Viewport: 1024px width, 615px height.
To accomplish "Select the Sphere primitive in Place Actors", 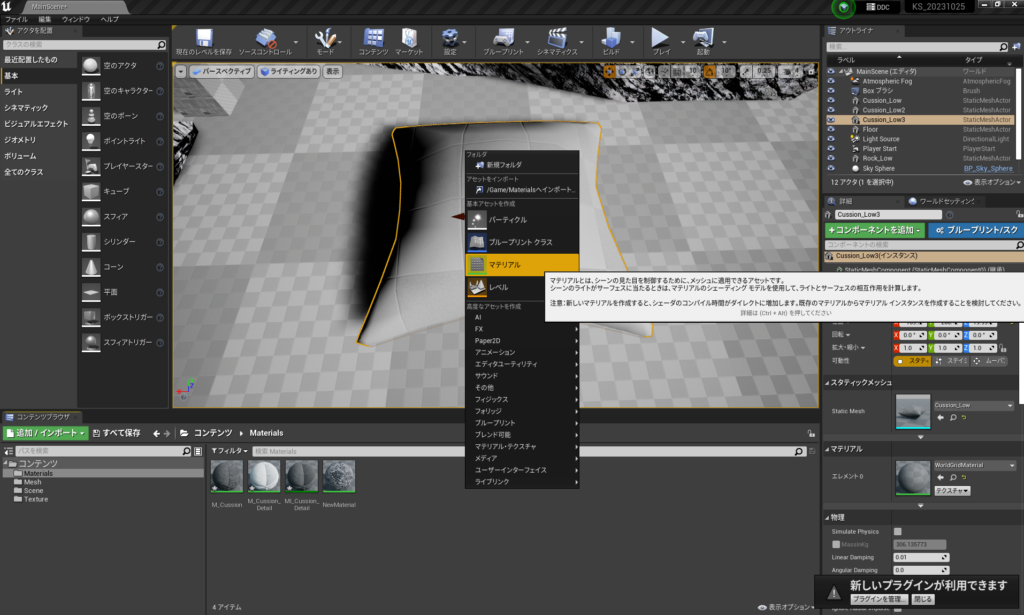I will click(x=123, y=216).
